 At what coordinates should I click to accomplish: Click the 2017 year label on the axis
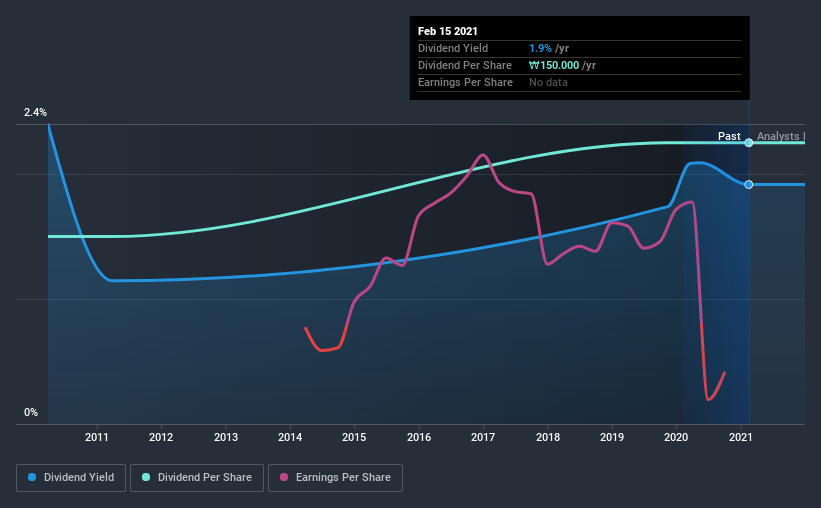(x=483, y=437)
